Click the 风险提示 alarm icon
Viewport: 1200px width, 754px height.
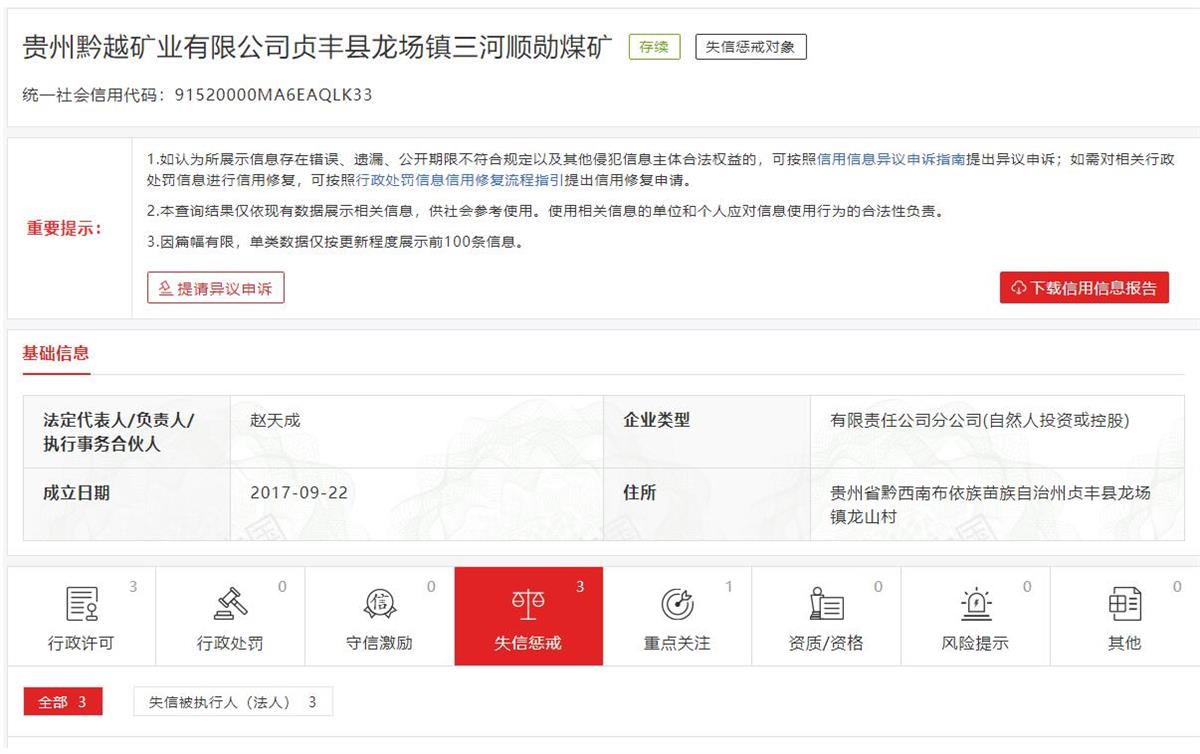pos(975,604)
